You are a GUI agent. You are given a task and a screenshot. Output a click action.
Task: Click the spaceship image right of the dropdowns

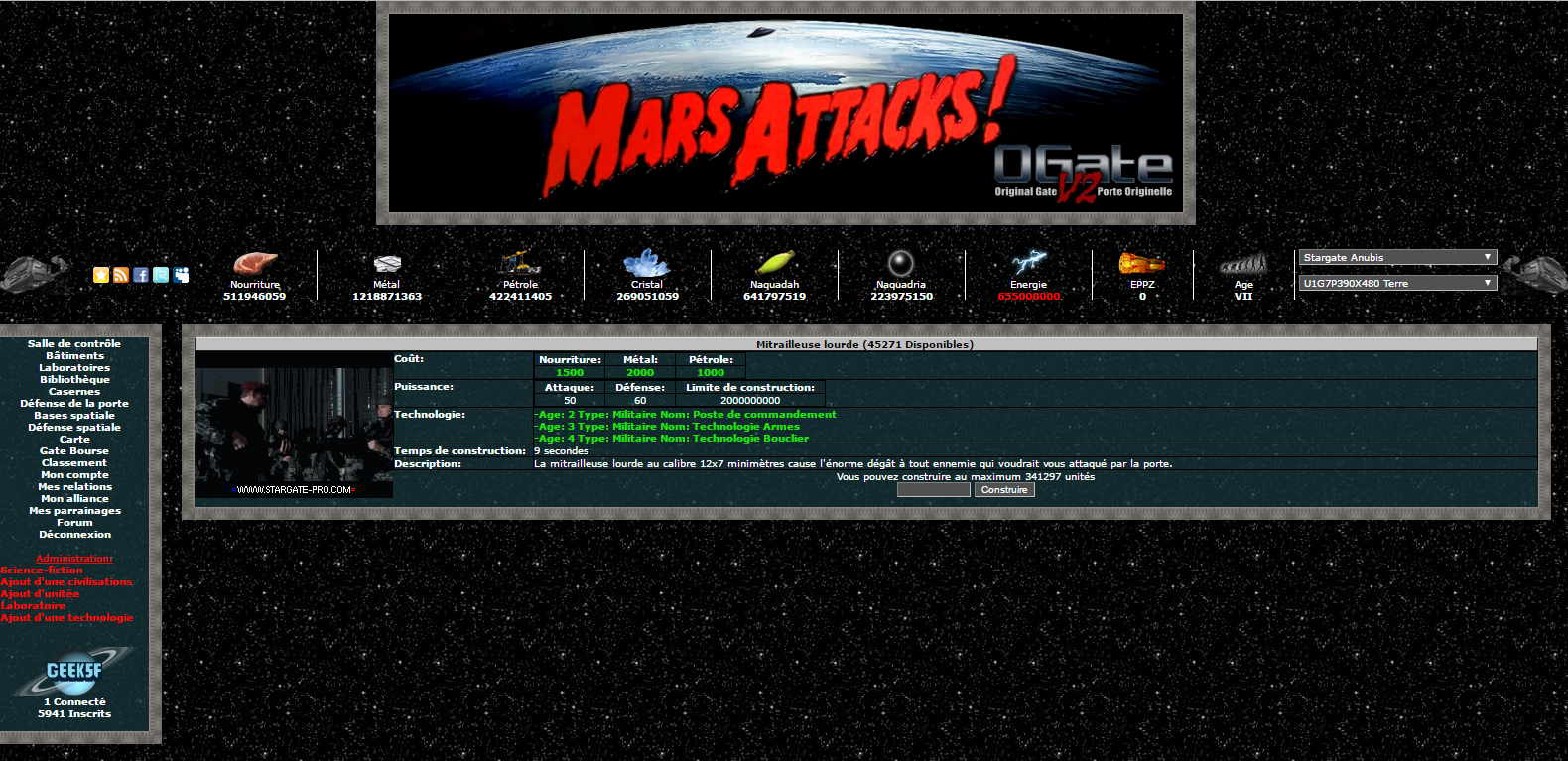(x=1534, y=274)
